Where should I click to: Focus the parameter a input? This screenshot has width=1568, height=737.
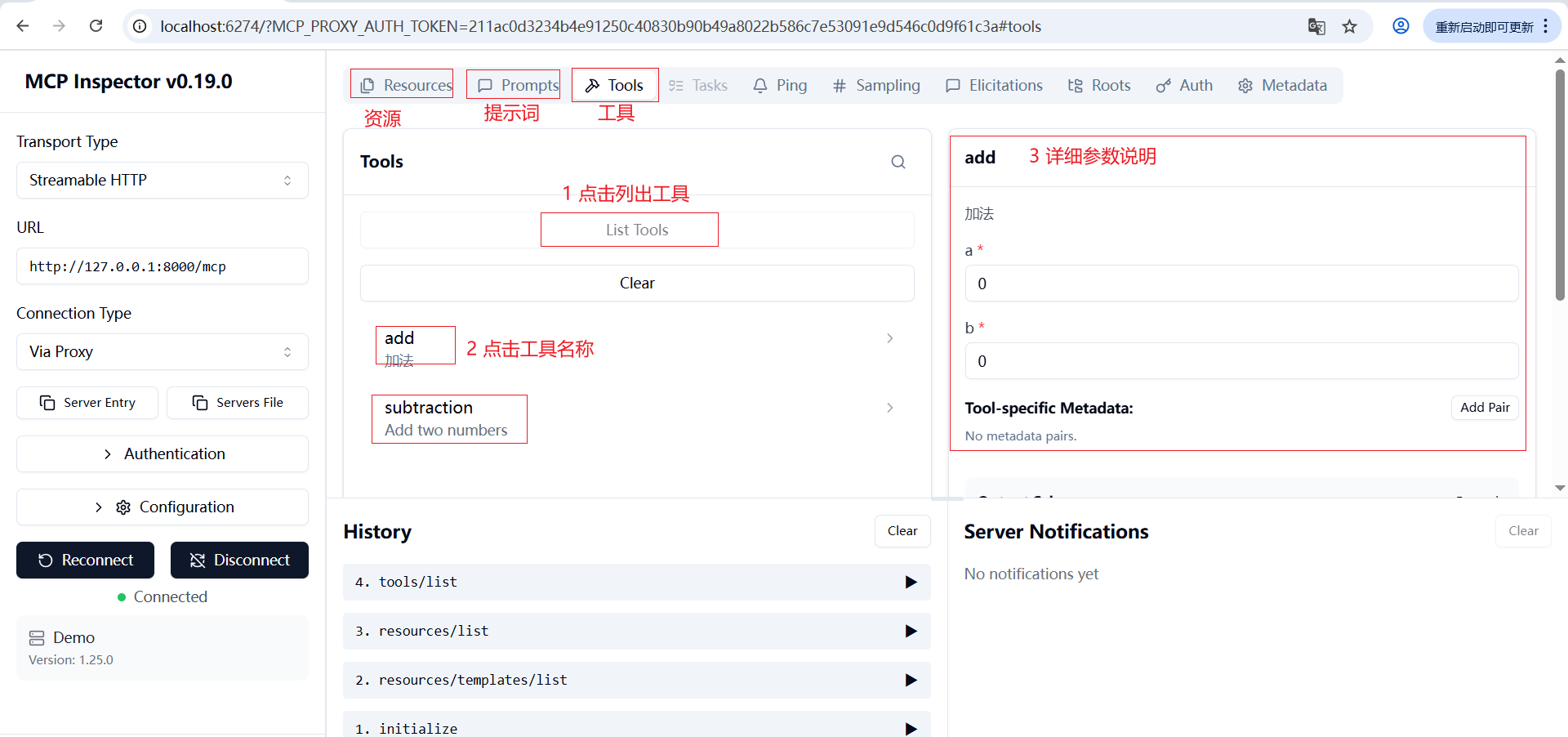[x=1241, y=284]
